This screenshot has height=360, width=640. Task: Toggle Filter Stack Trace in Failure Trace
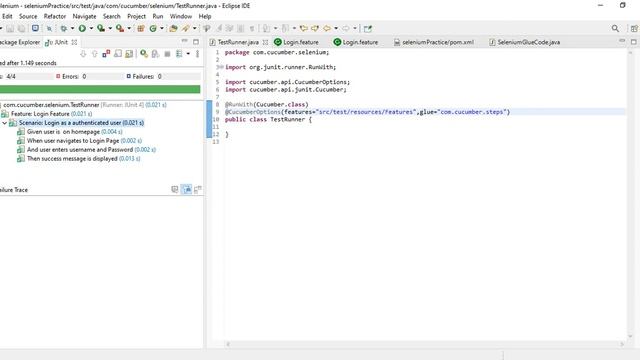point(187,189)
